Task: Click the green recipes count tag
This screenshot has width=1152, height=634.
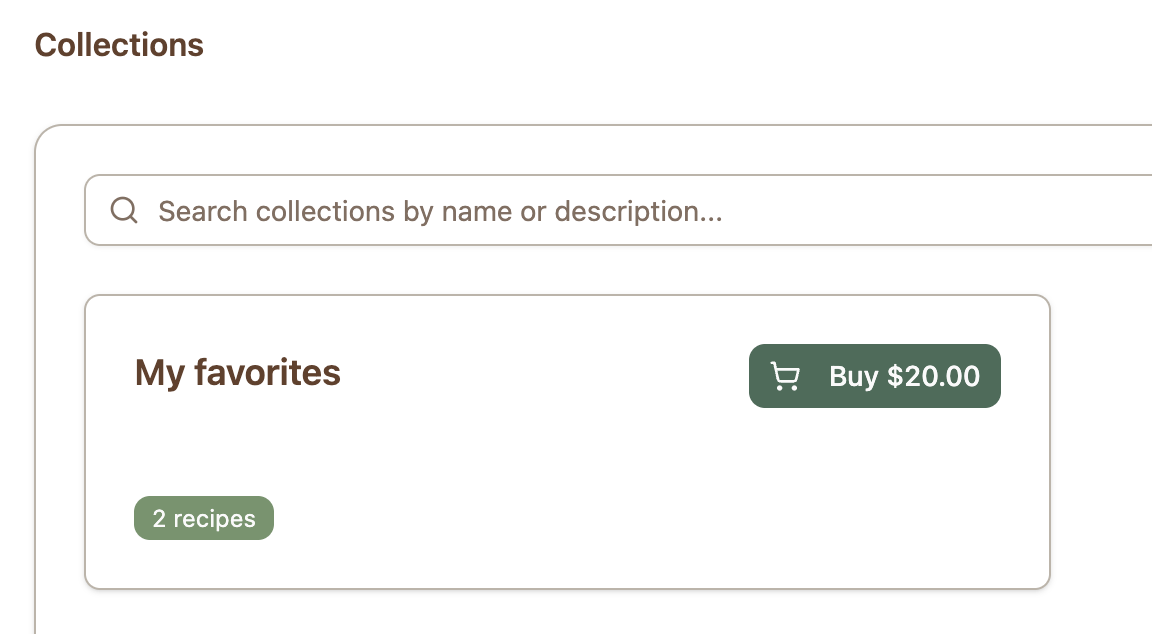Action: point(204,518)
